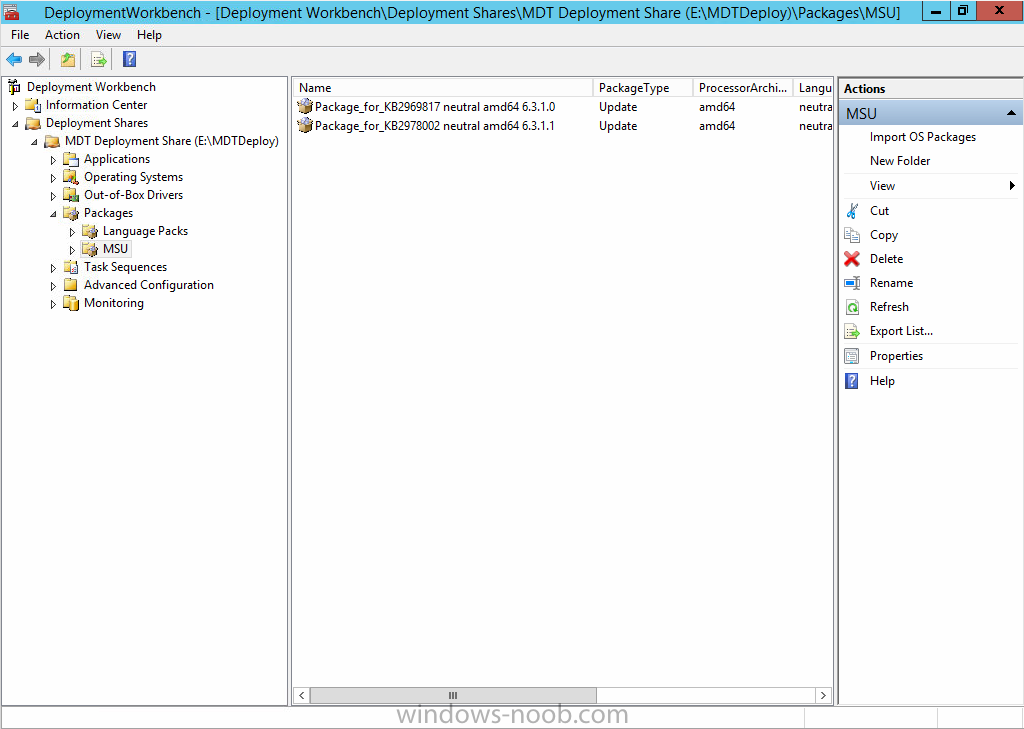Click the Export List toolbar icon

[99, 60]
